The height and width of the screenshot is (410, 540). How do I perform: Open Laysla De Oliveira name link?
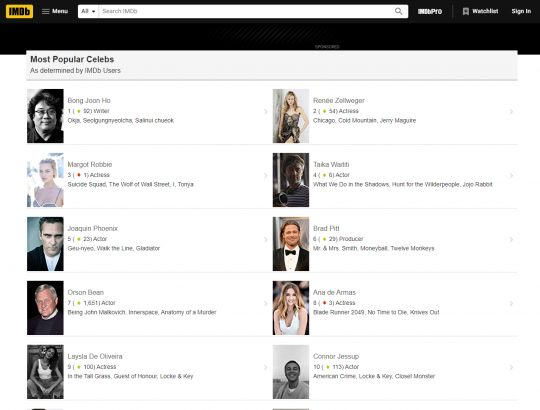click(x=95, y=357)
